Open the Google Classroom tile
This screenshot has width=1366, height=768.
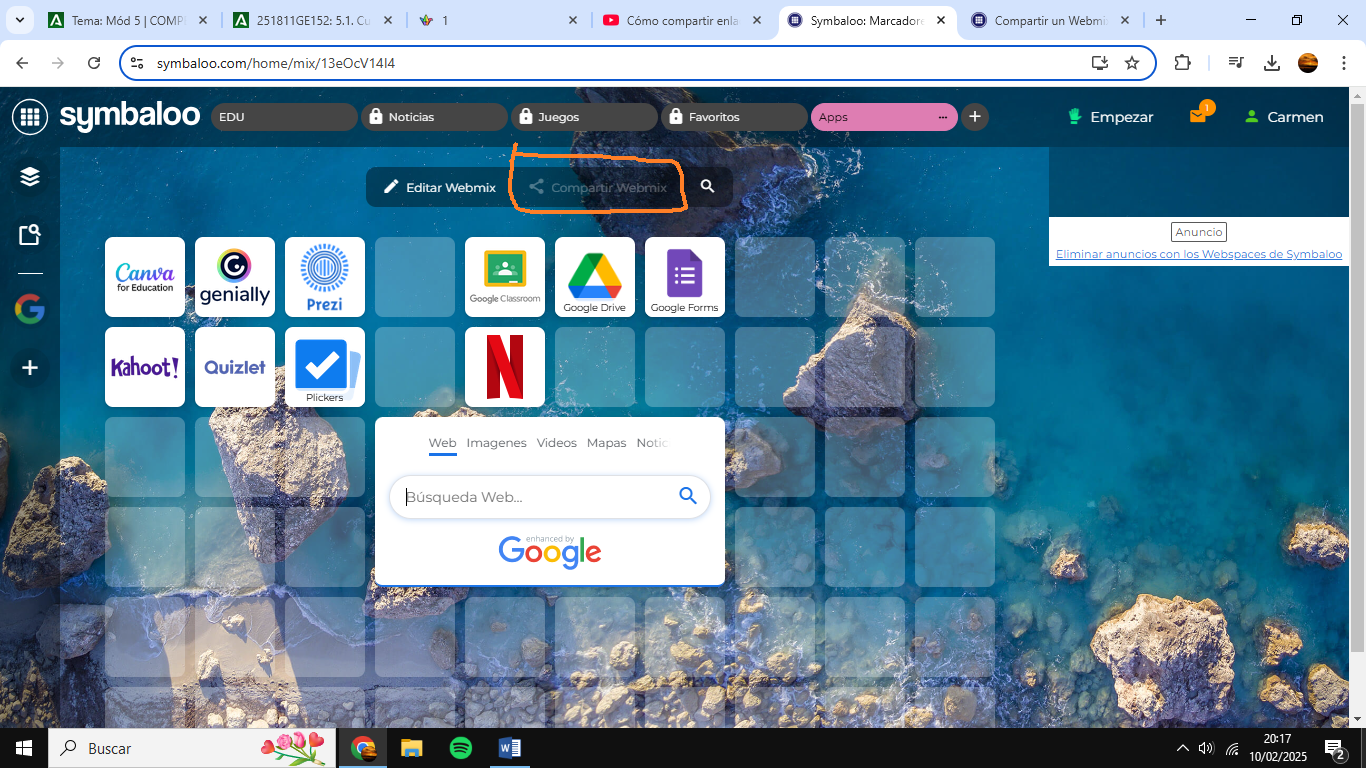pyautogui.click(x=505, y=277)
